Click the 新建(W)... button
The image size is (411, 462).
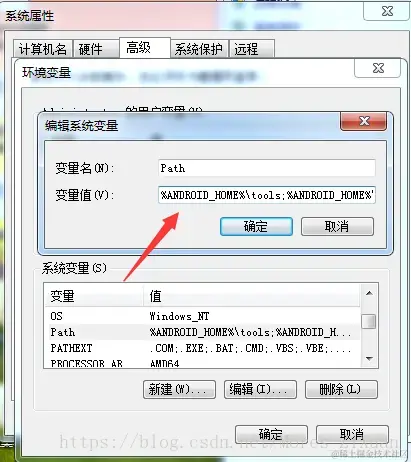(179, 389)
